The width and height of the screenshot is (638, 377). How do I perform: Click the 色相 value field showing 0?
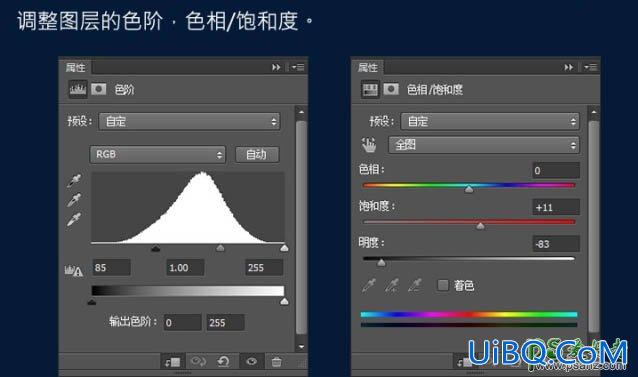point(556,170)
